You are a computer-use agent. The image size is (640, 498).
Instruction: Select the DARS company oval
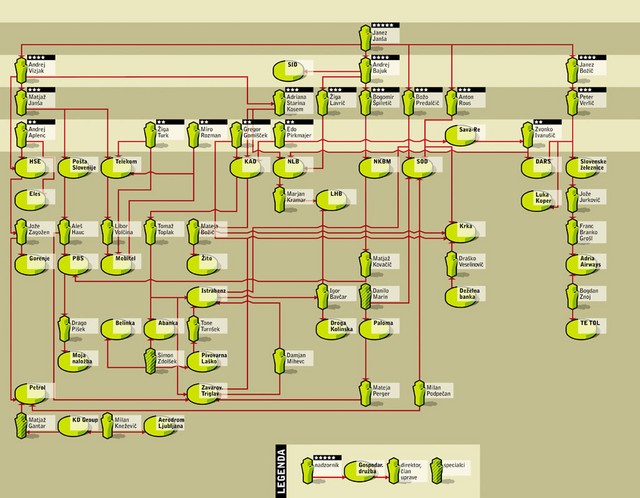537,168
